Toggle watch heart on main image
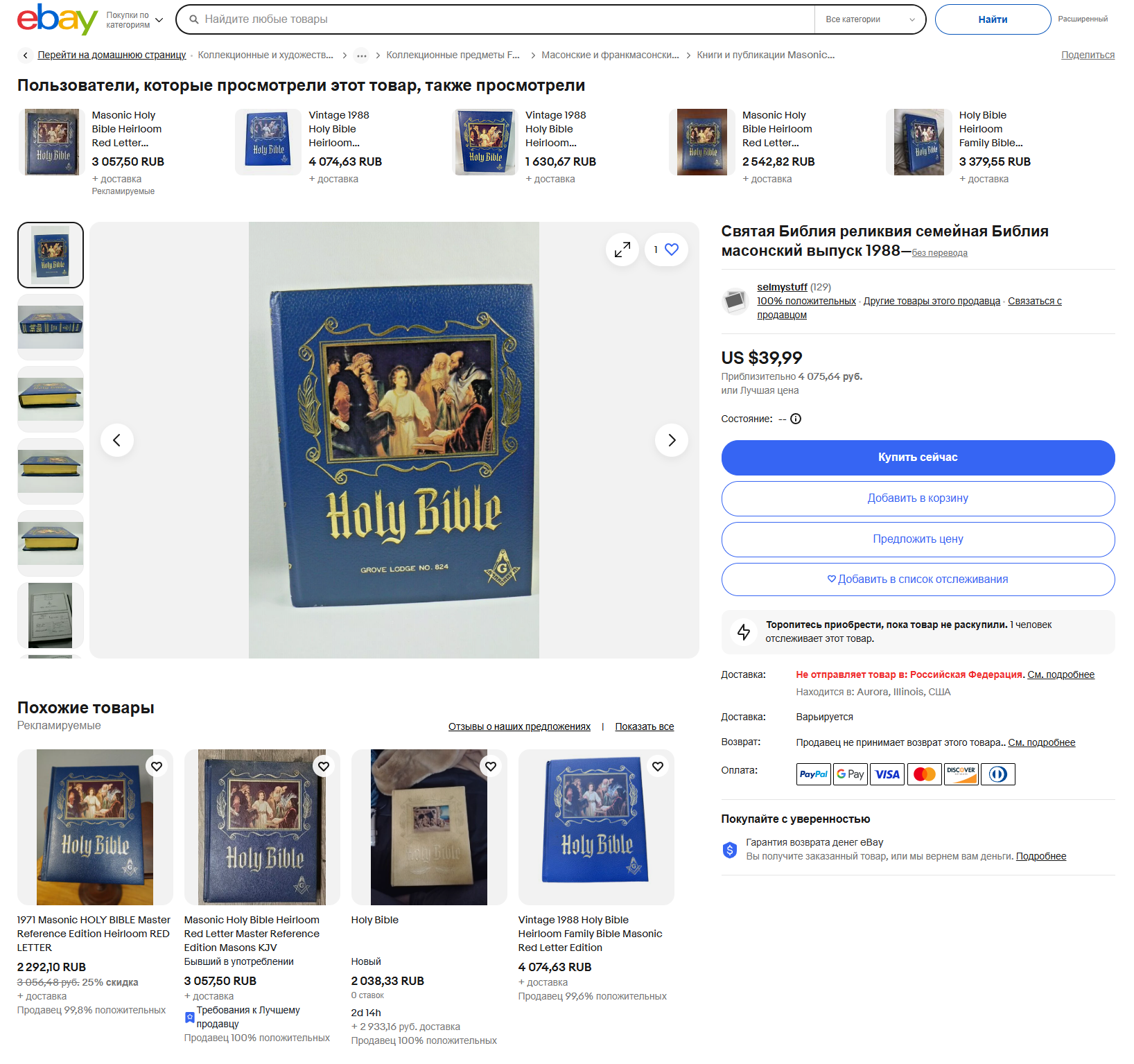The height and width of the screenshot is (1064, 1134). coord(671,250)
